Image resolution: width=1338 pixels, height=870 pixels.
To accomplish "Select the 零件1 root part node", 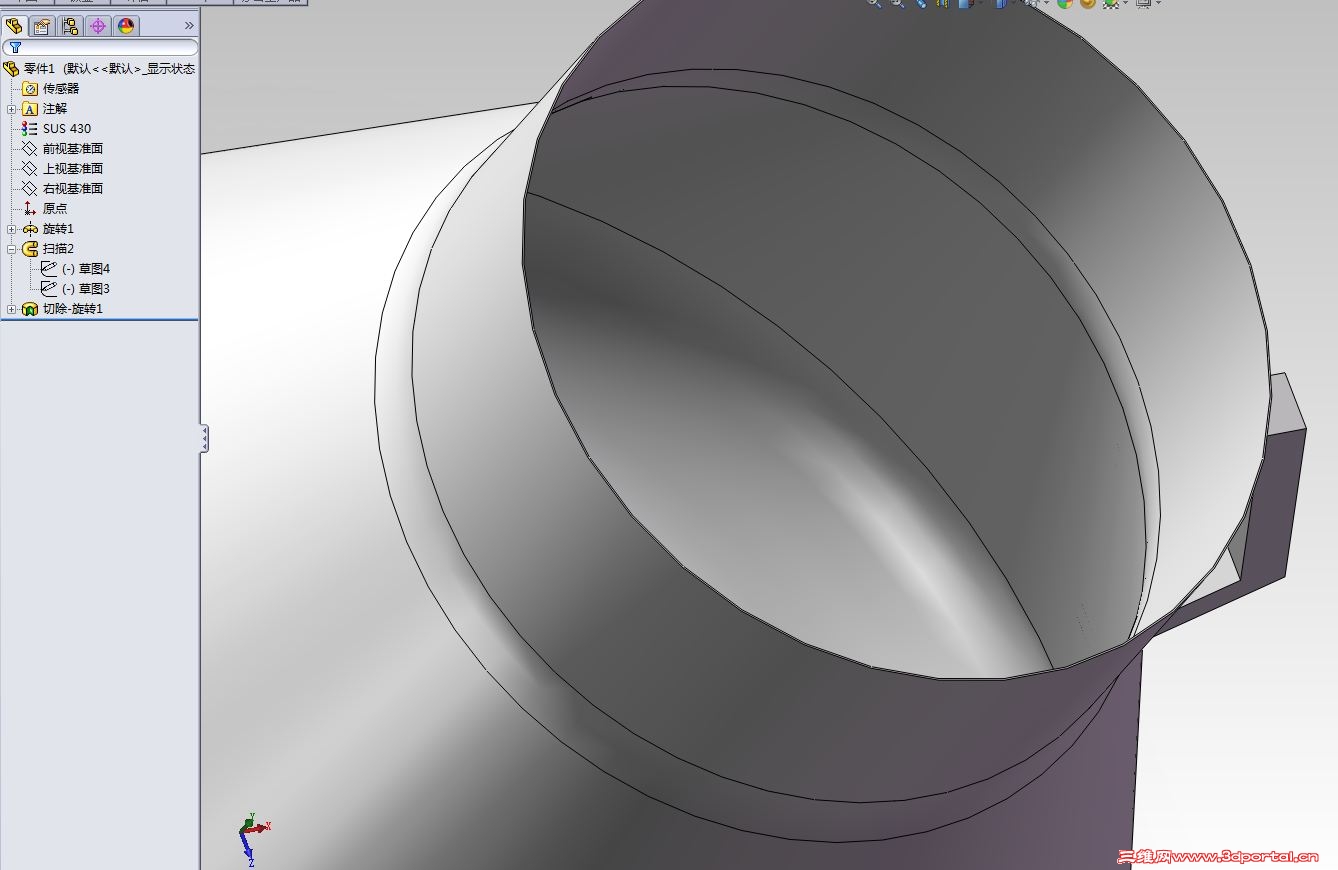I will click(100, 69).
